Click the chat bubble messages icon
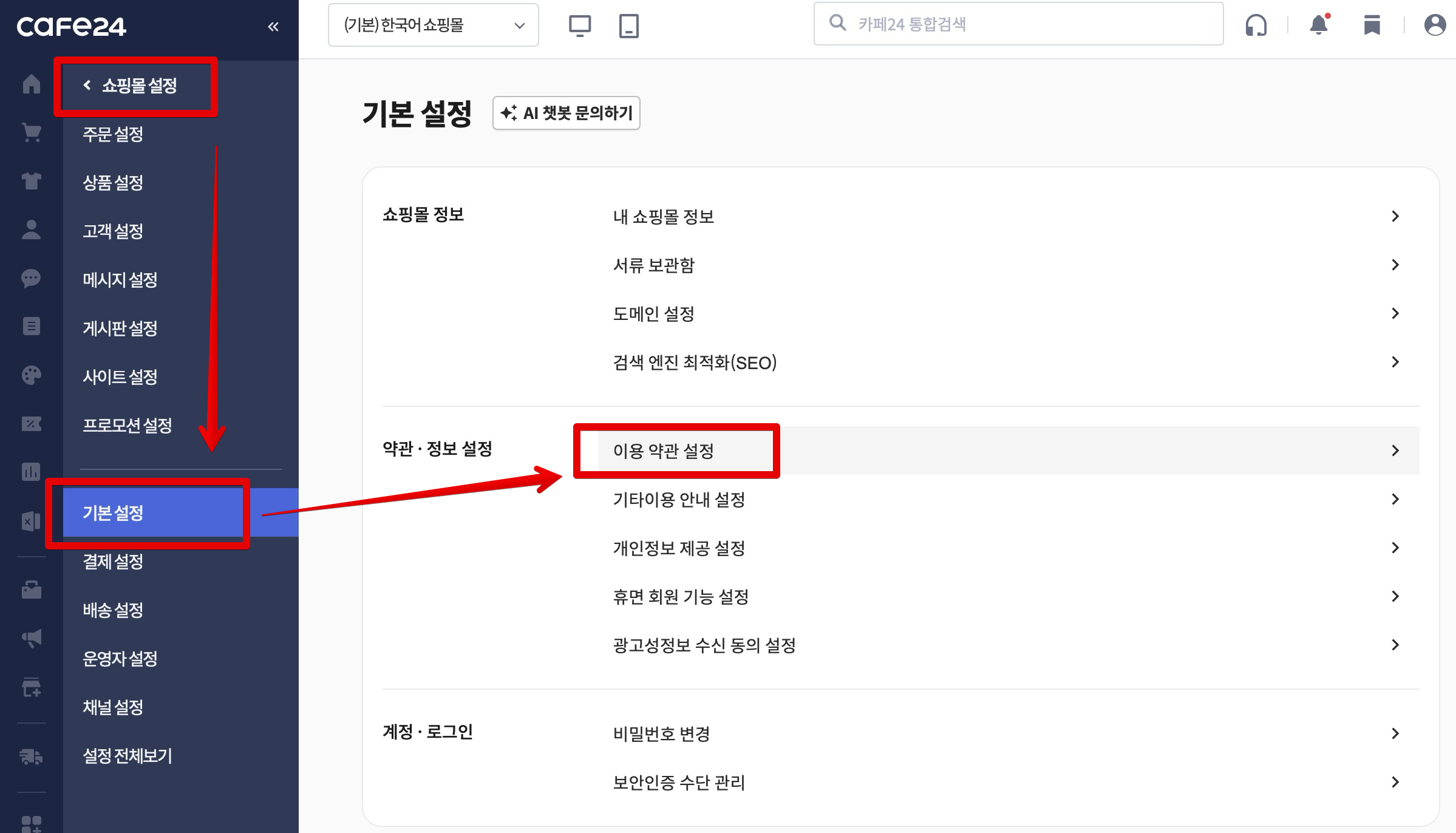 tap(31, 278)
